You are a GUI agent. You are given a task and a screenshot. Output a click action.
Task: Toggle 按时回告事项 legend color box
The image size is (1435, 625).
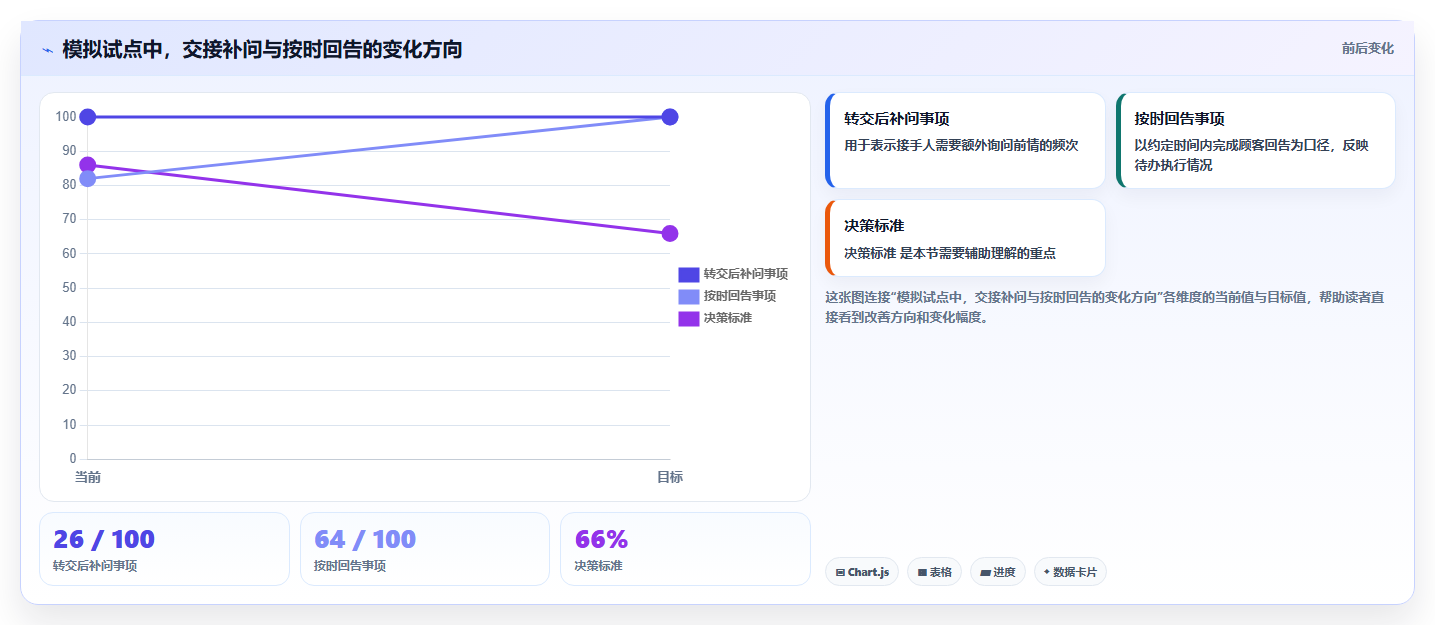[689, 296]
